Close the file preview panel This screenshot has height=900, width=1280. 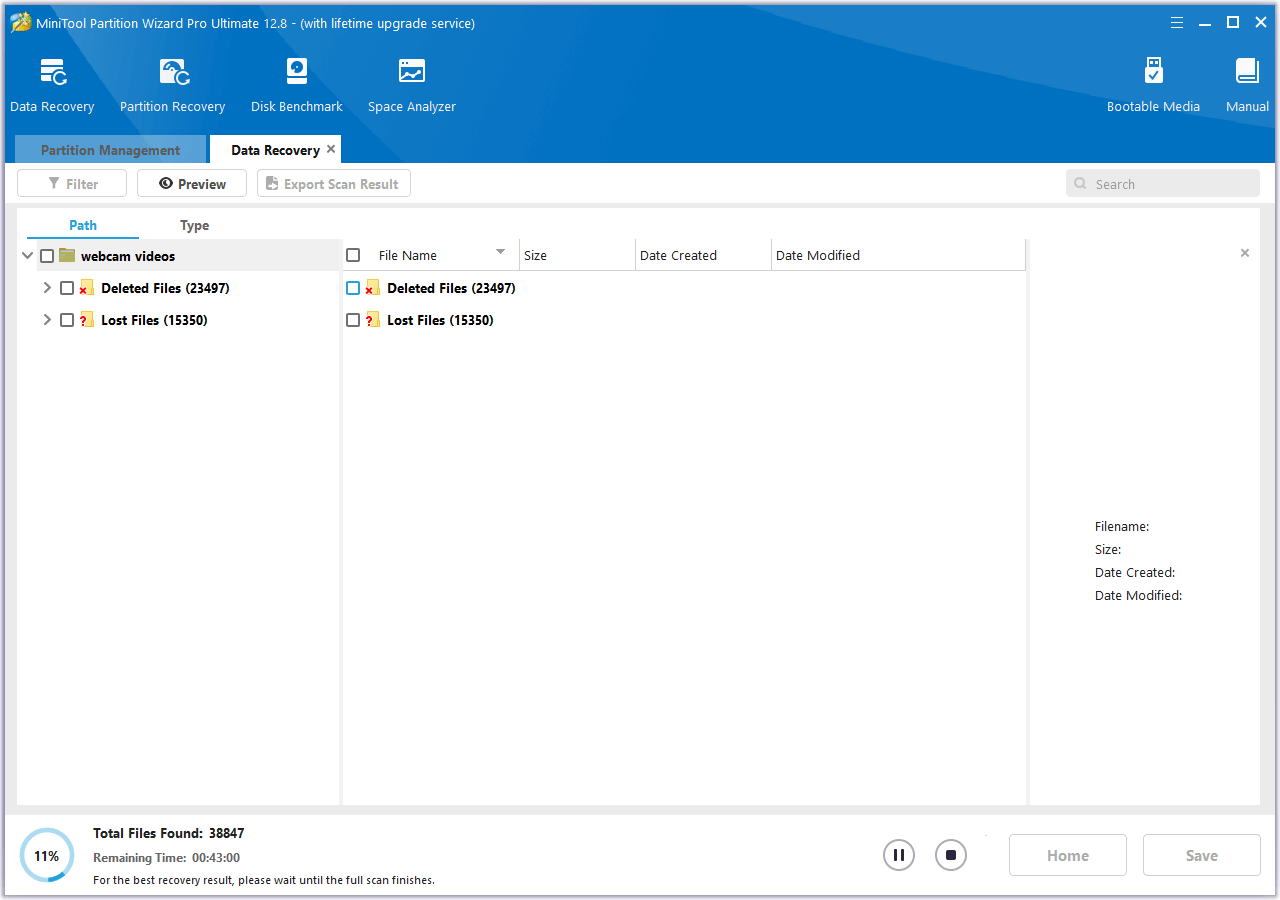pos(1245,253)
